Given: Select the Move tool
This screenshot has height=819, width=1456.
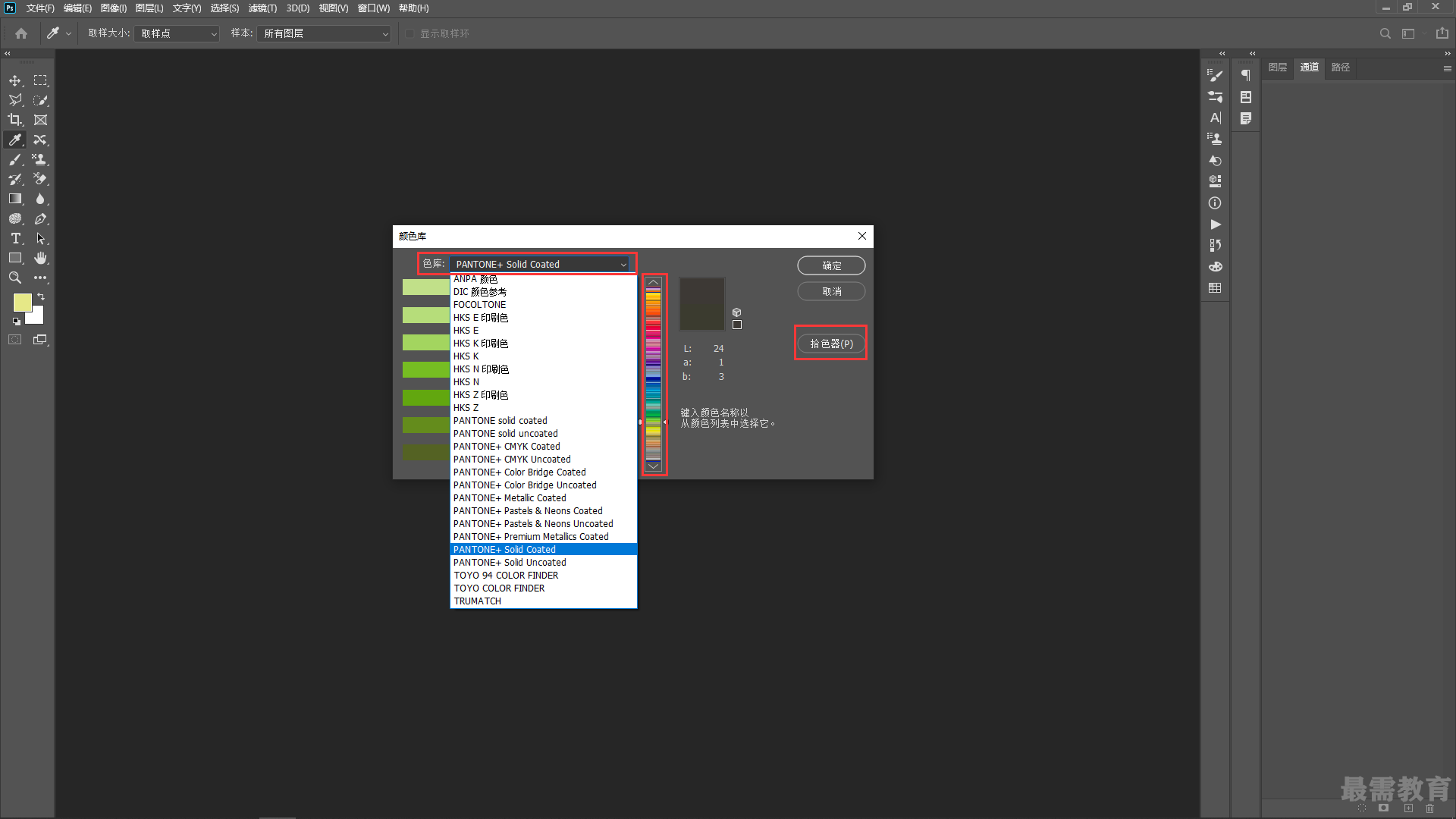Looking at the screenshot, I should [15, 80].
